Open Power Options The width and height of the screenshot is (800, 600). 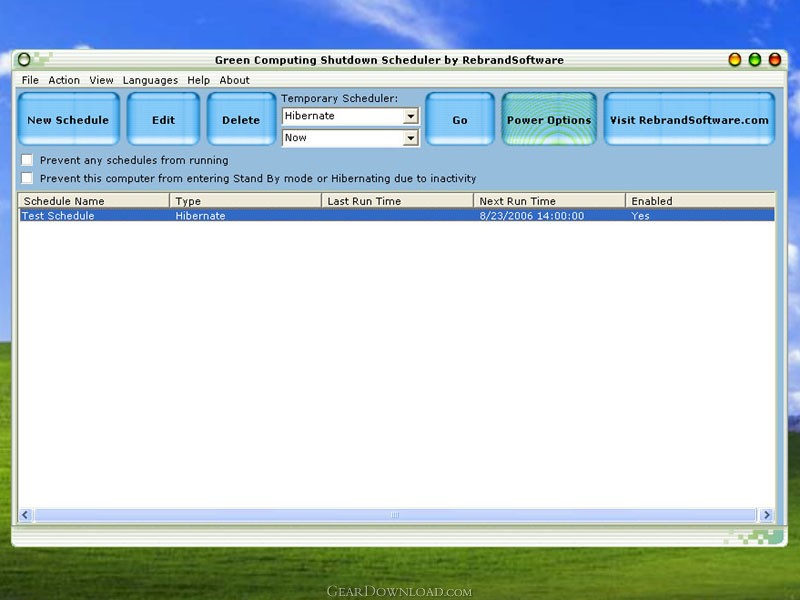click(549, 119)
